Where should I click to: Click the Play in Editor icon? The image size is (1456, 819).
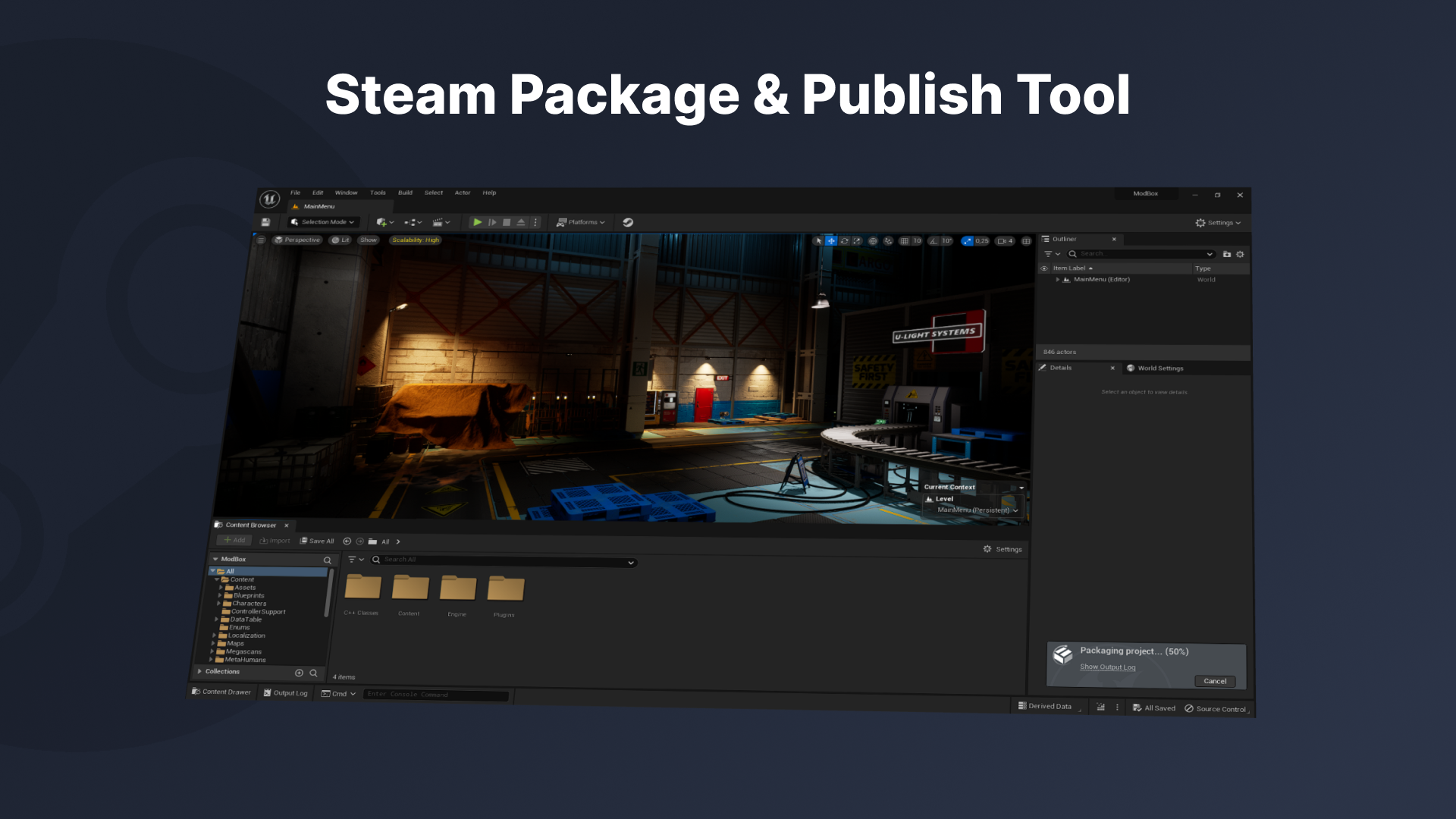tap(477, 221)
